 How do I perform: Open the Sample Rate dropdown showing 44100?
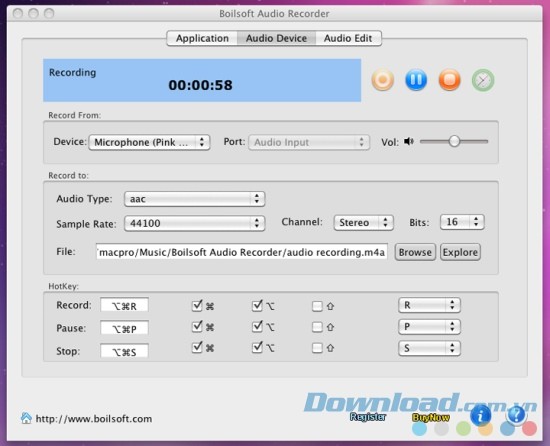click(x=195, y=223)
